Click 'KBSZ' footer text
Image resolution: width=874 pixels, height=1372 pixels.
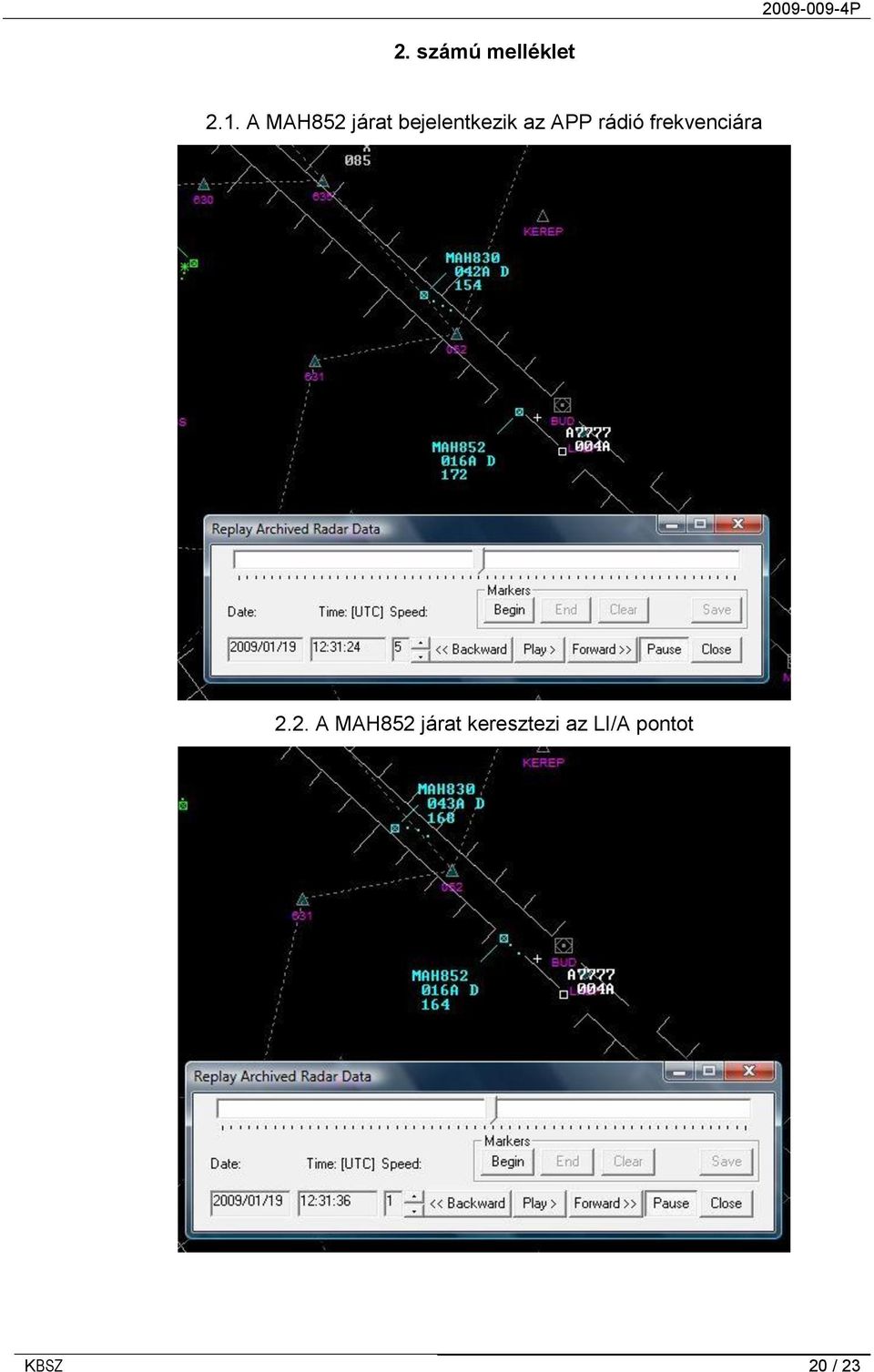pyautogui.click(x=44, y=1365)
